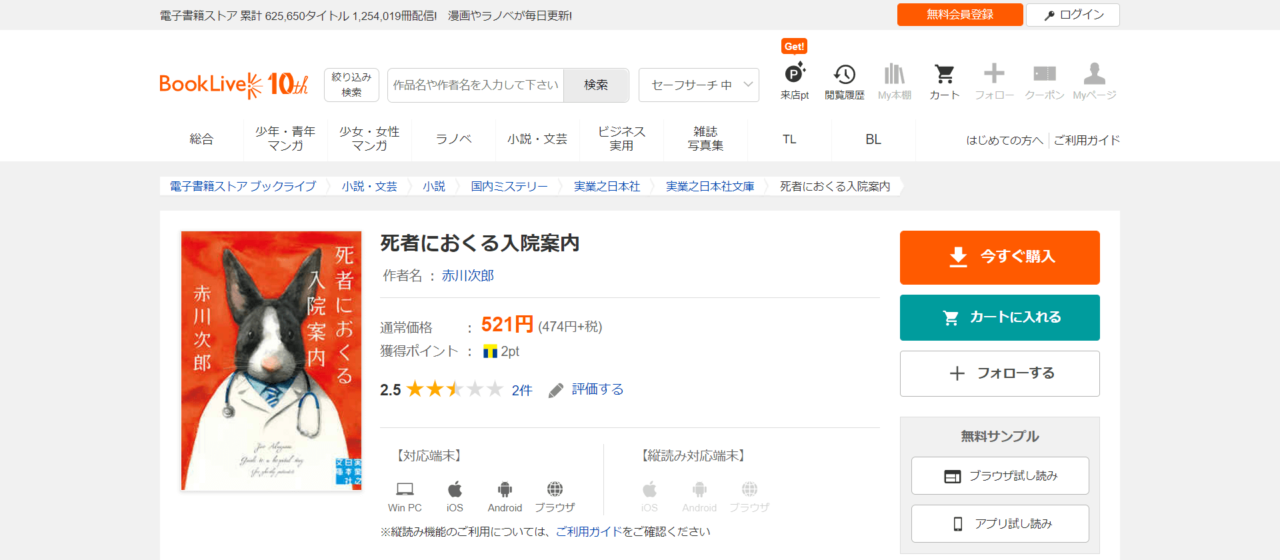Open the カート shopping cart icon
Screen dimensions: 1280x560
(944, 75)
